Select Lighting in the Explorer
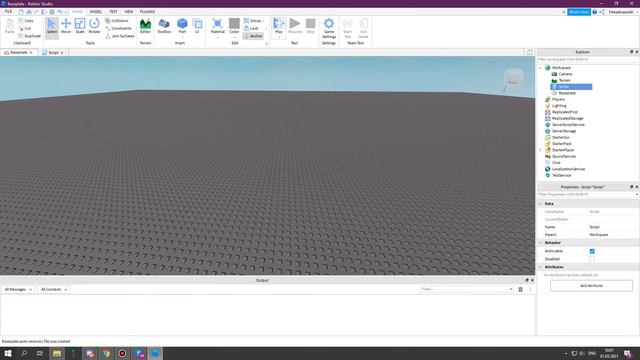 [x=559, y=106]
